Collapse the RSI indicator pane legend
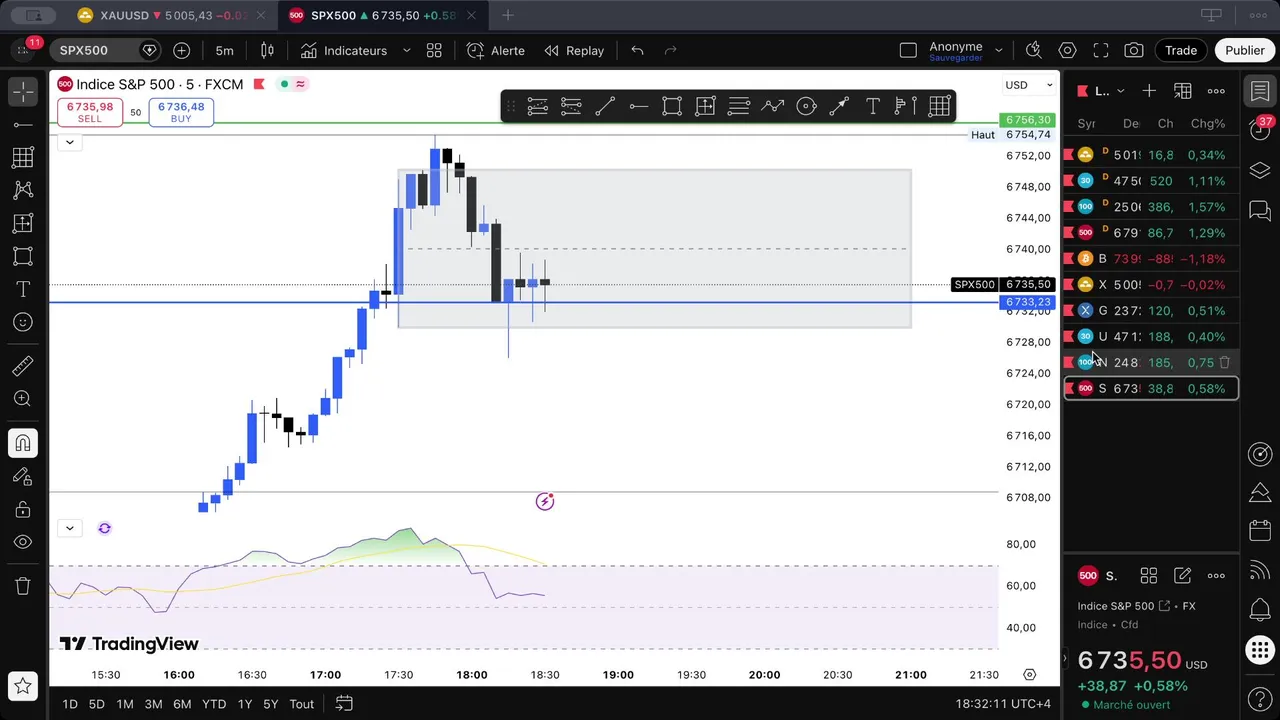The height and width of the screenshot is (720, 1280). (x=69, y=528)
